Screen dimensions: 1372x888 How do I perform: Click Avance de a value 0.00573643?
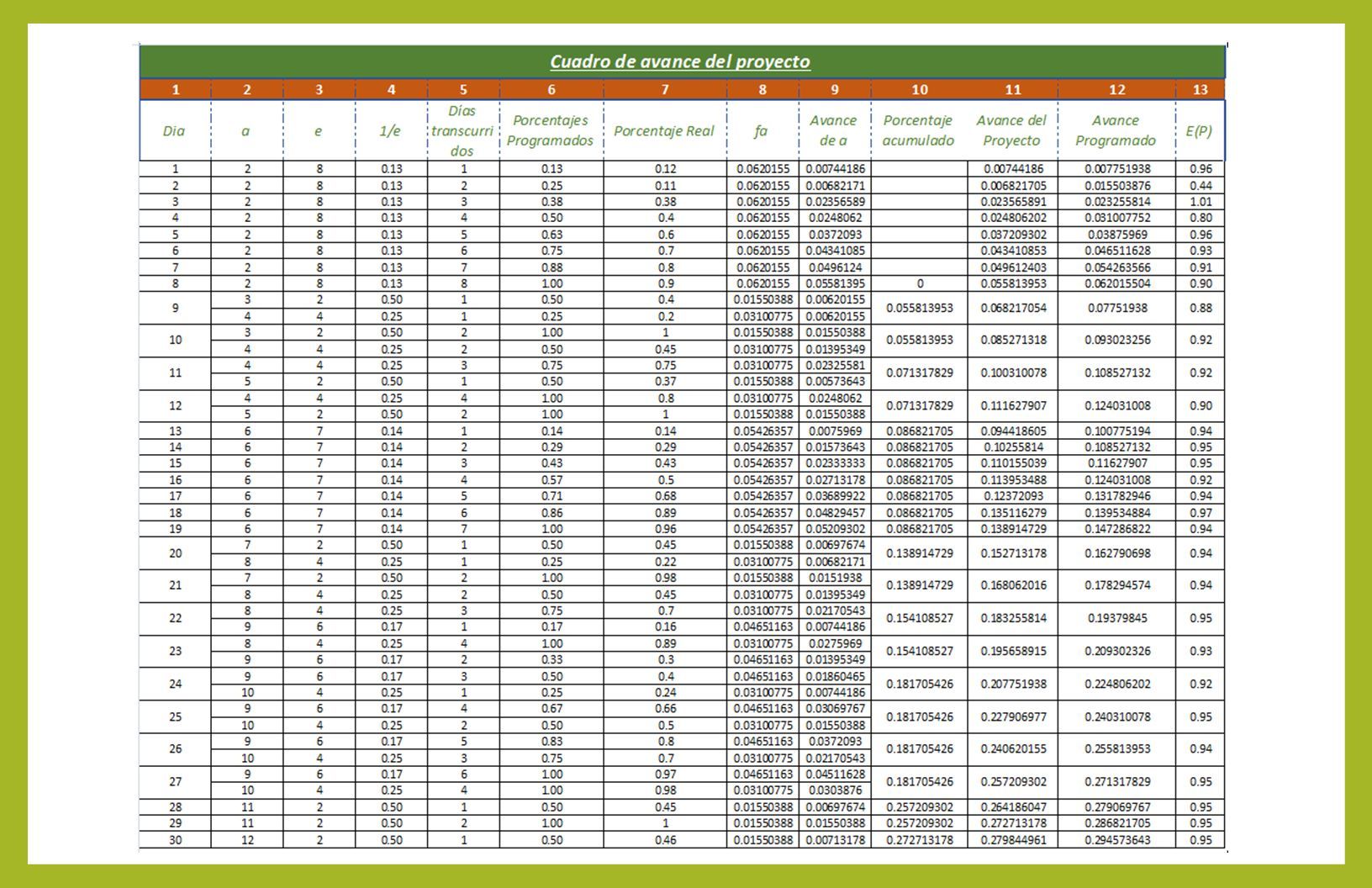[835, 381]
